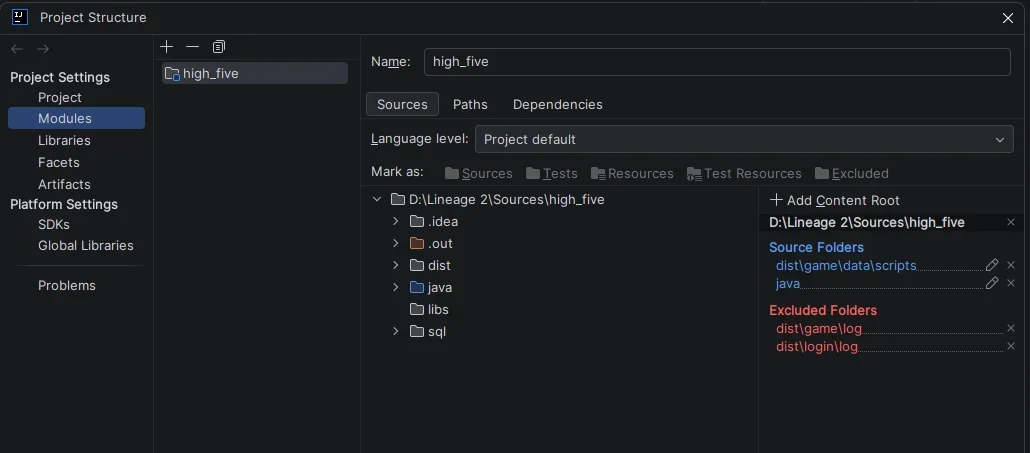Unmark java source folder with X

(1011, 283)
